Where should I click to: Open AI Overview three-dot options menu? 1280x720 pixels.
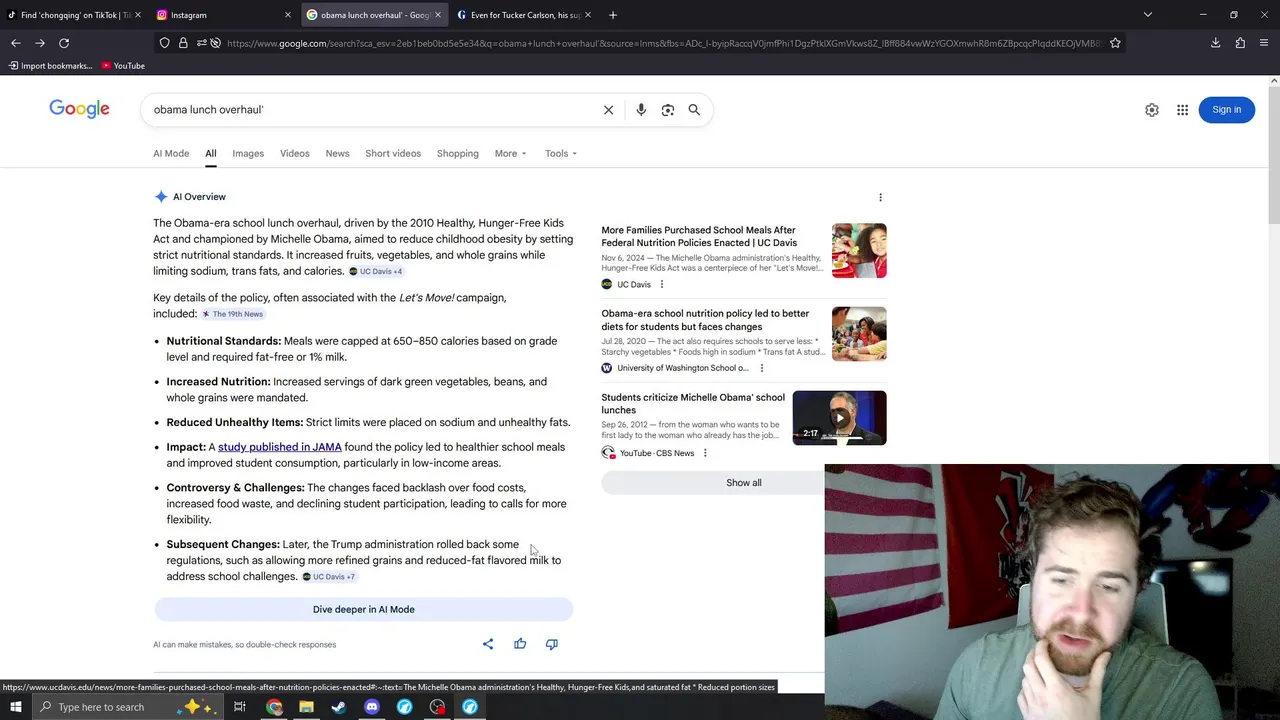880,197
